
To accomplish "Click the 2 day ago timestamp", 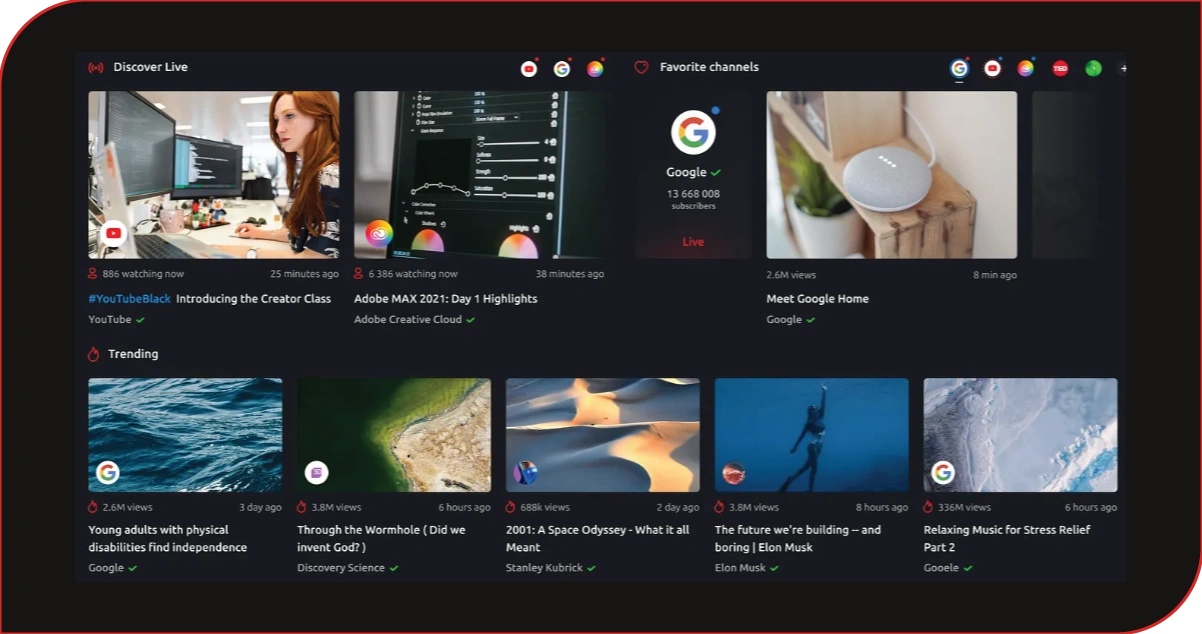I will pyautogui.click(x=678, y=508).
